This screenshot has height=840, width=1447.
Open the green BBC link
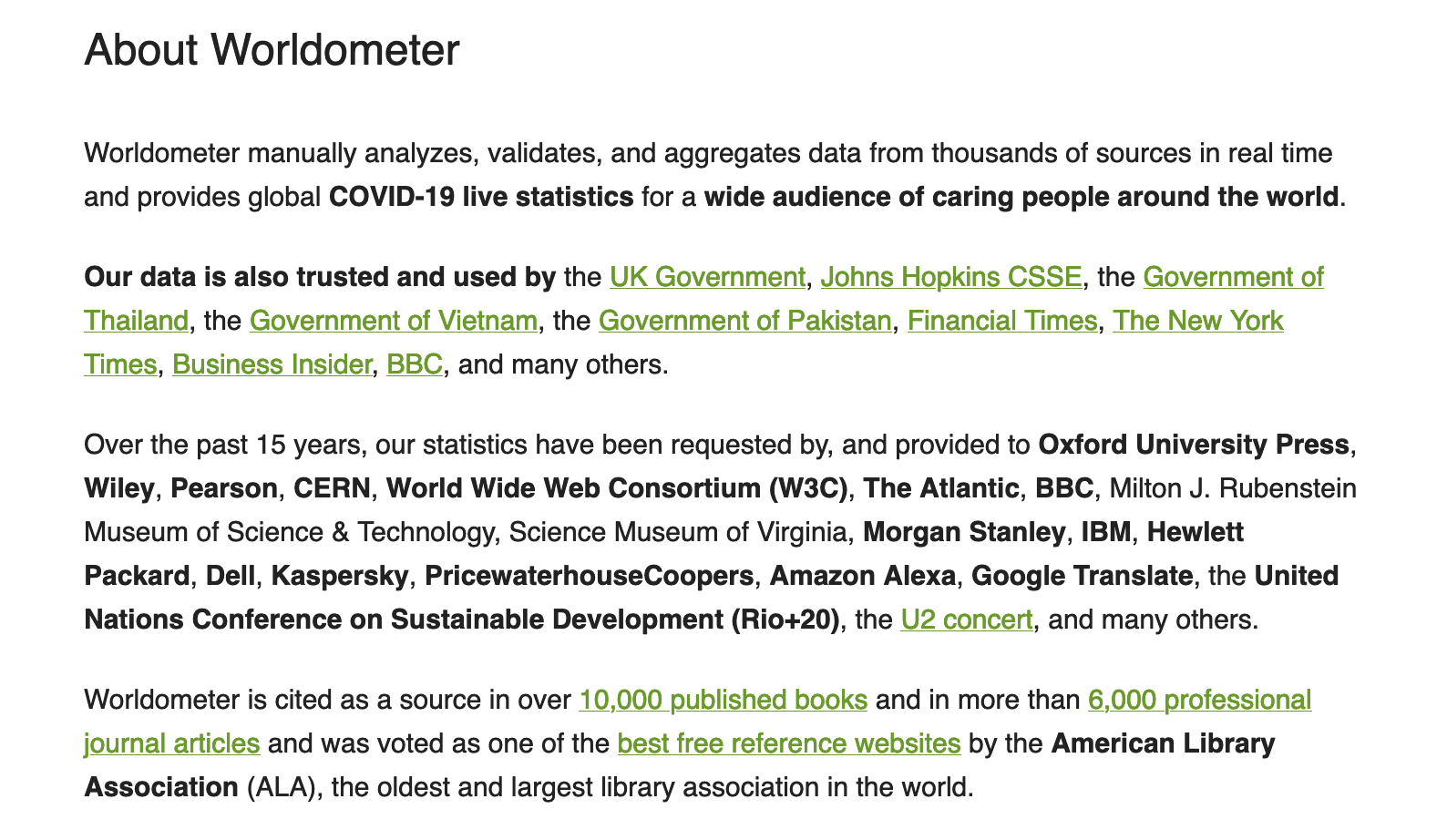415,364
